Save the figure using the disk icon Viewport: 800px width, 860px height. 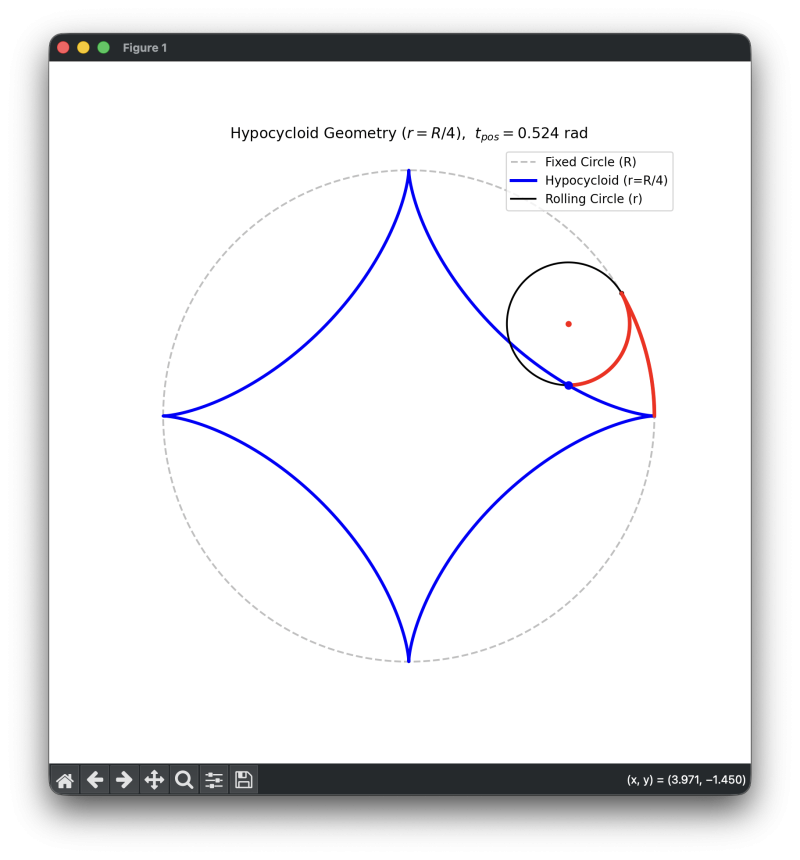pos(244,780)
